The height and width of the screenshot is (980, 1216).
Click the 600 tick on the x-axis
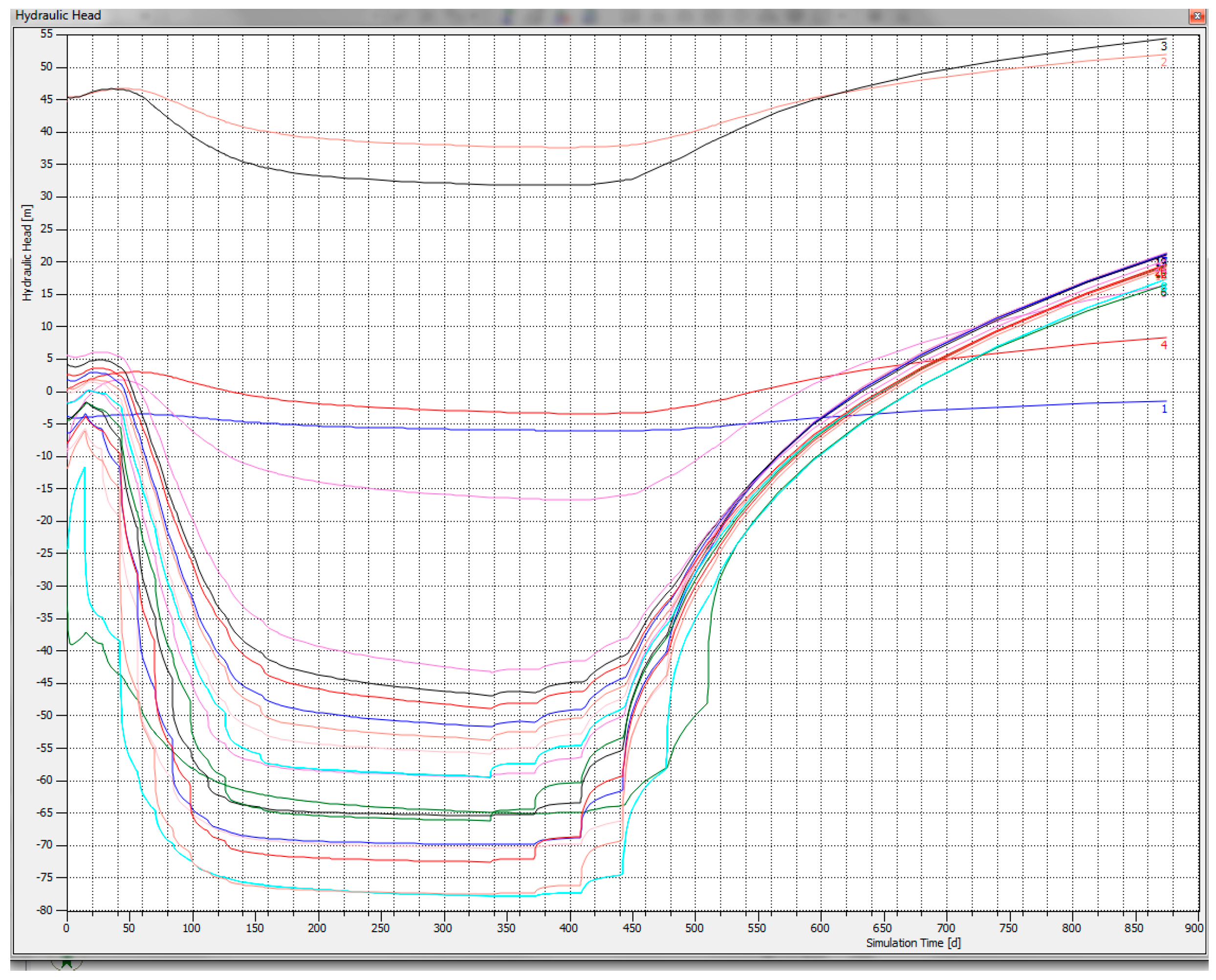tap(820, 928)
